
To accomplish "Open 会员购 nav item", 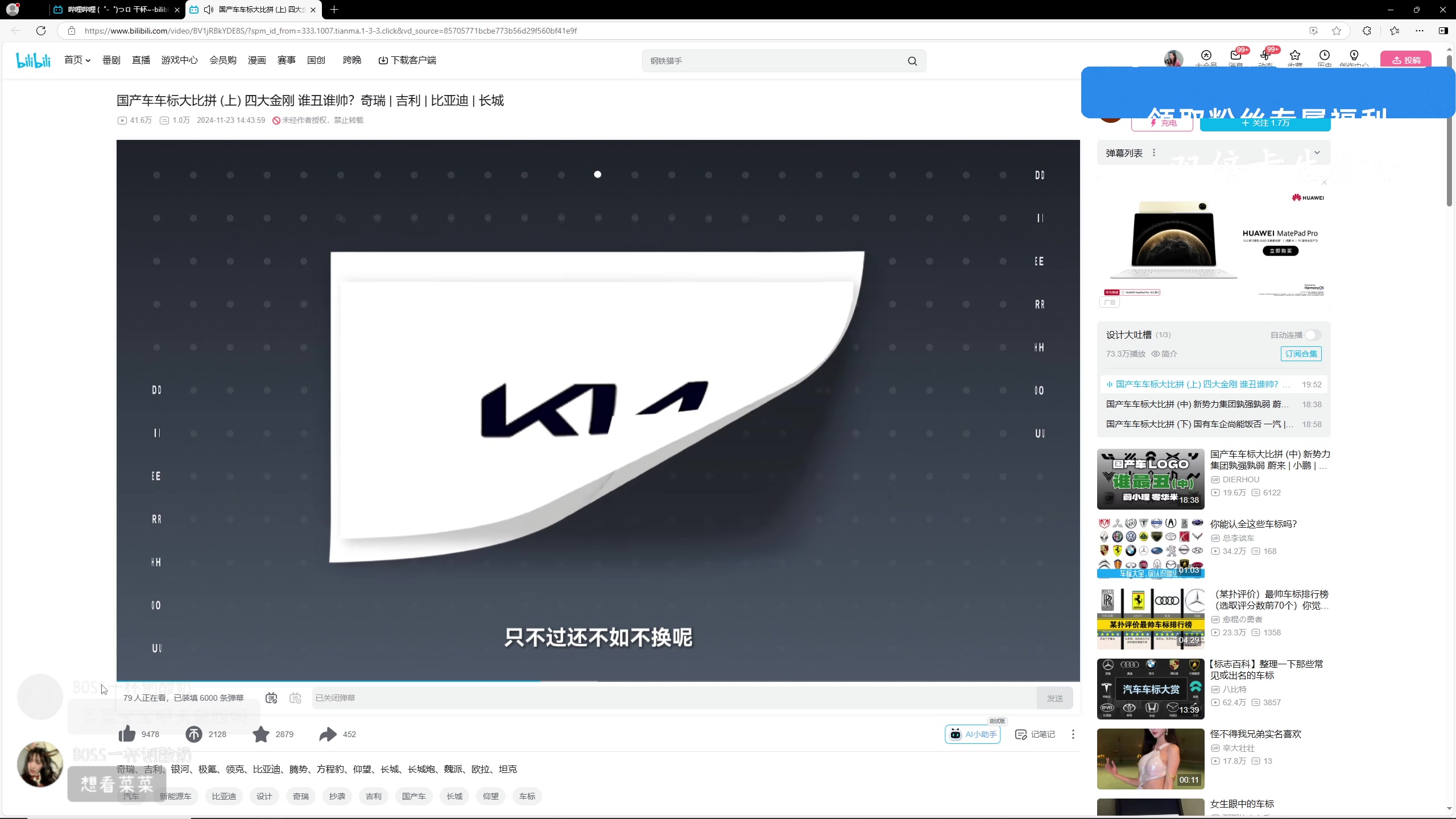I will (223, 60).
